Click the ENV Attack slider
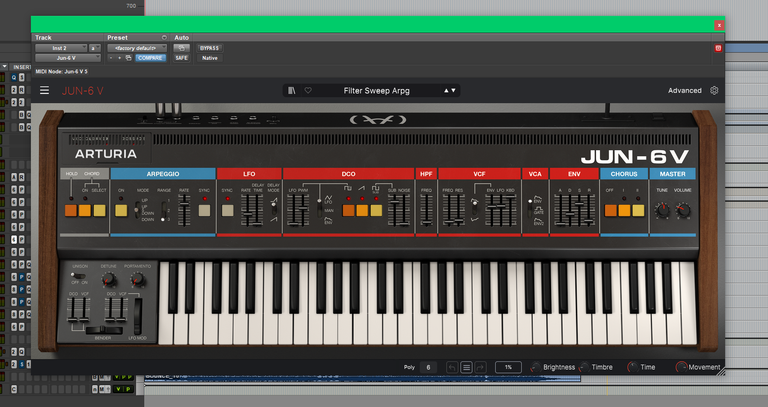This screenshot has width=768, height=407. click(560, 210)
